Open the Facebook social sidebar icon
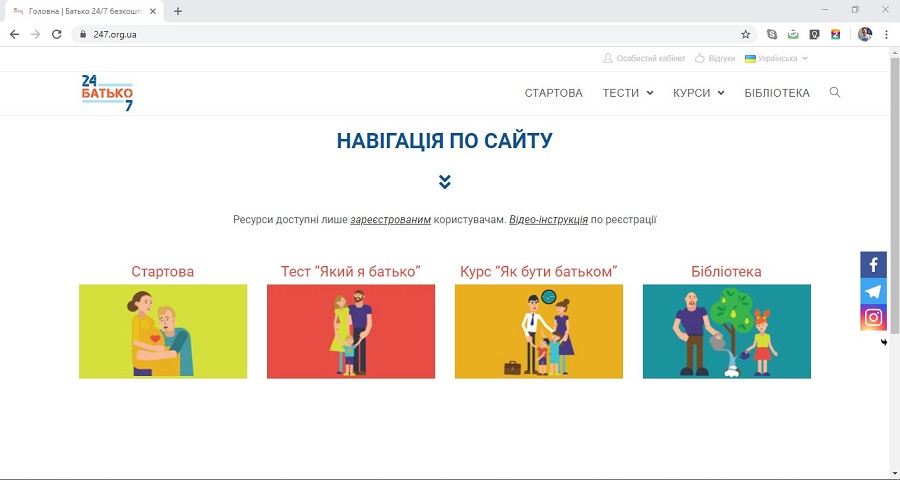900x480 pixels. tap(873, 265)
